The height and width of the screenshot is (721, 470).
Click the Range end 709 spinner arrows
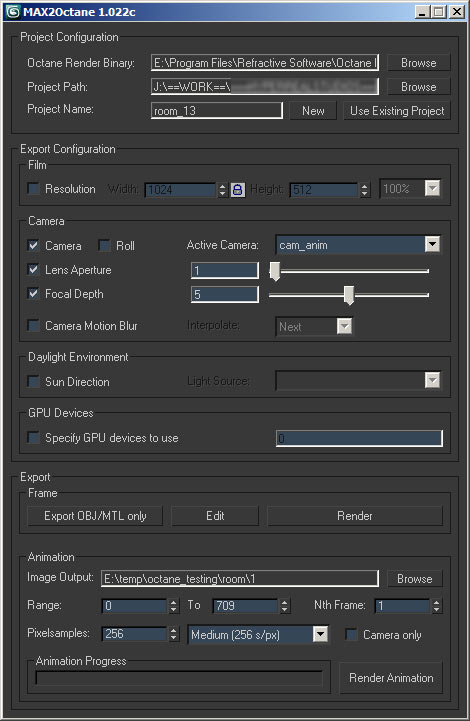285,606
